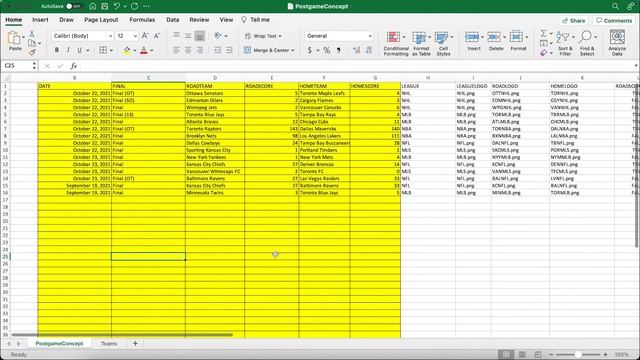Toggle align left text
Image resolution: width=640 pixels, height=360 pixels.
click(x=176, y=50)
